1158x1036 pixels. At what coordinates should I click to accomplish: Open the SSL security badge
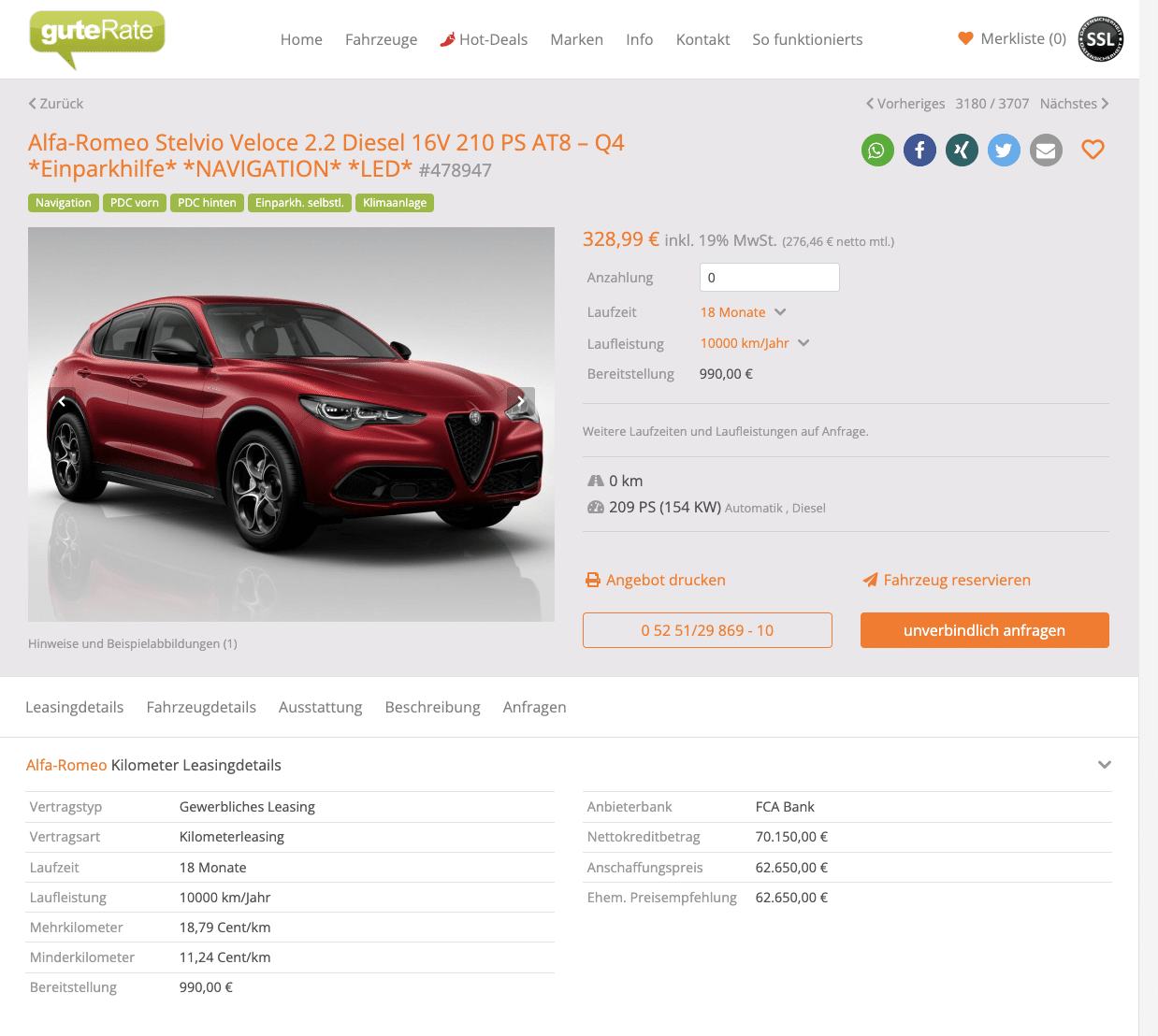pos(1101,39)
